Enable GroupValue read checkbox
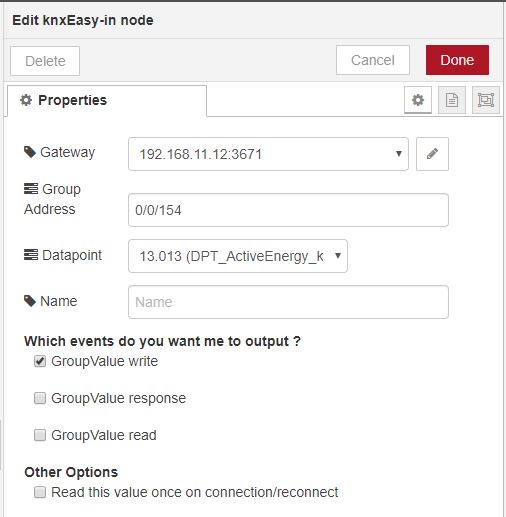This screenshot has height=517, width=506. [x=40, y=435]
